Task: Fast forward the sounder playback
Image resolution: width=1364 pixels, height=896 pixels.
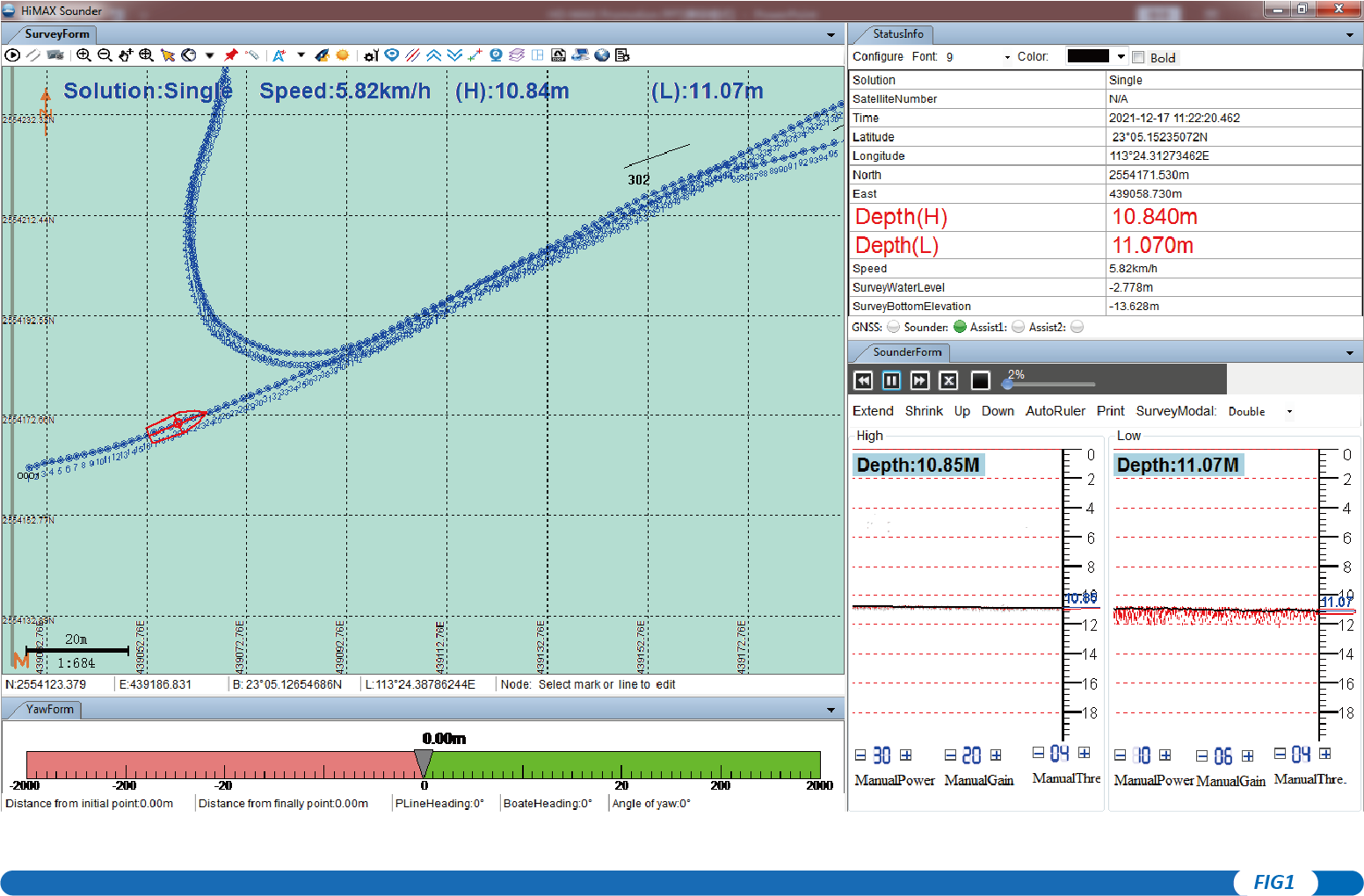Action: (919, 380)
